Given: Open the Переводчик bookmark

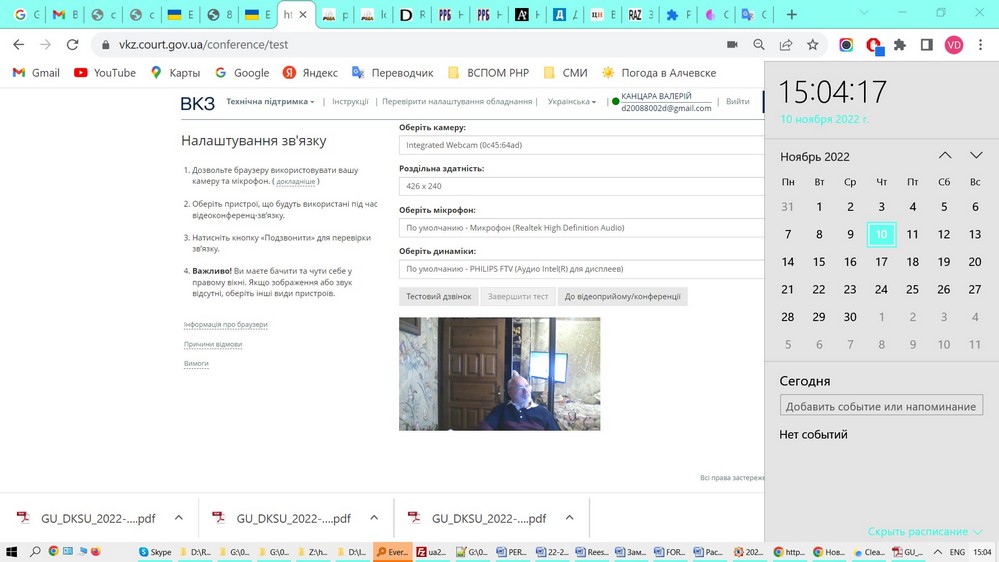Looking at the screenshot, I should 392,73.
